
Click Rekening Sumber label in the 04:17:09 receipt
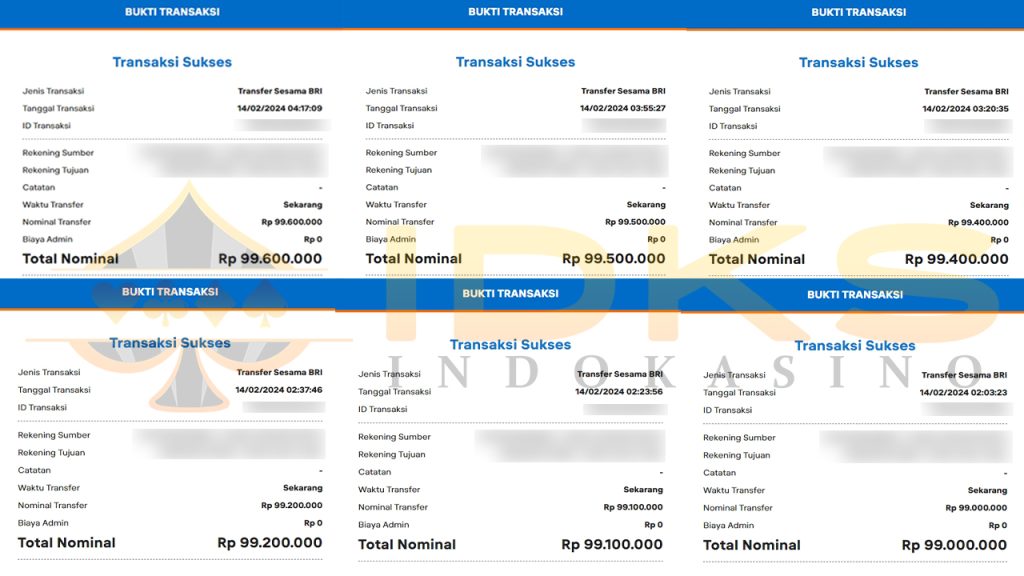coord(58,153)
